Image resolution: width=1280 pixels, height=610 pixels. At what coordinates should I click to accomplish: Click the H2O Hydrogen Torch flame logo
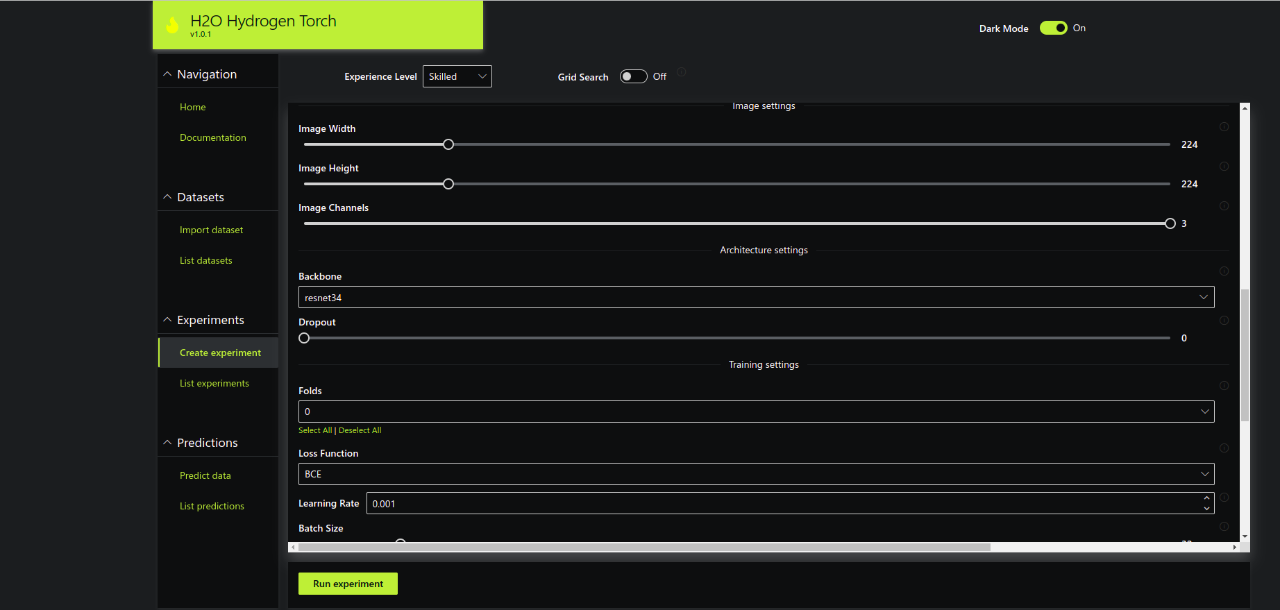point(172,25)
